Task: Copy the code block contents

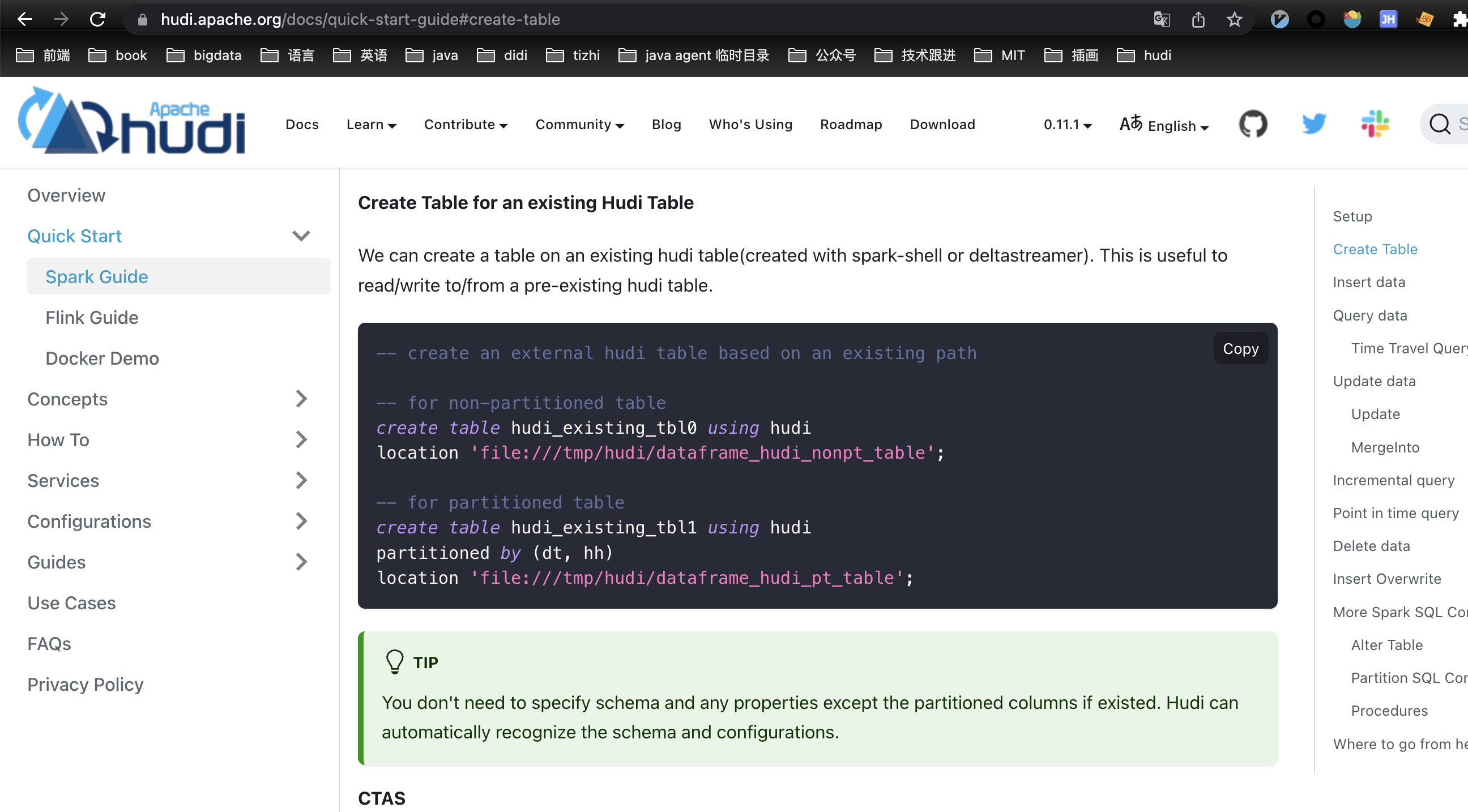Action: (x=1241, y=348)
